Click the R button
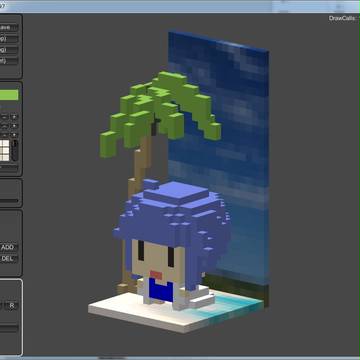360x360 pixels. click(x=12, y=305)
